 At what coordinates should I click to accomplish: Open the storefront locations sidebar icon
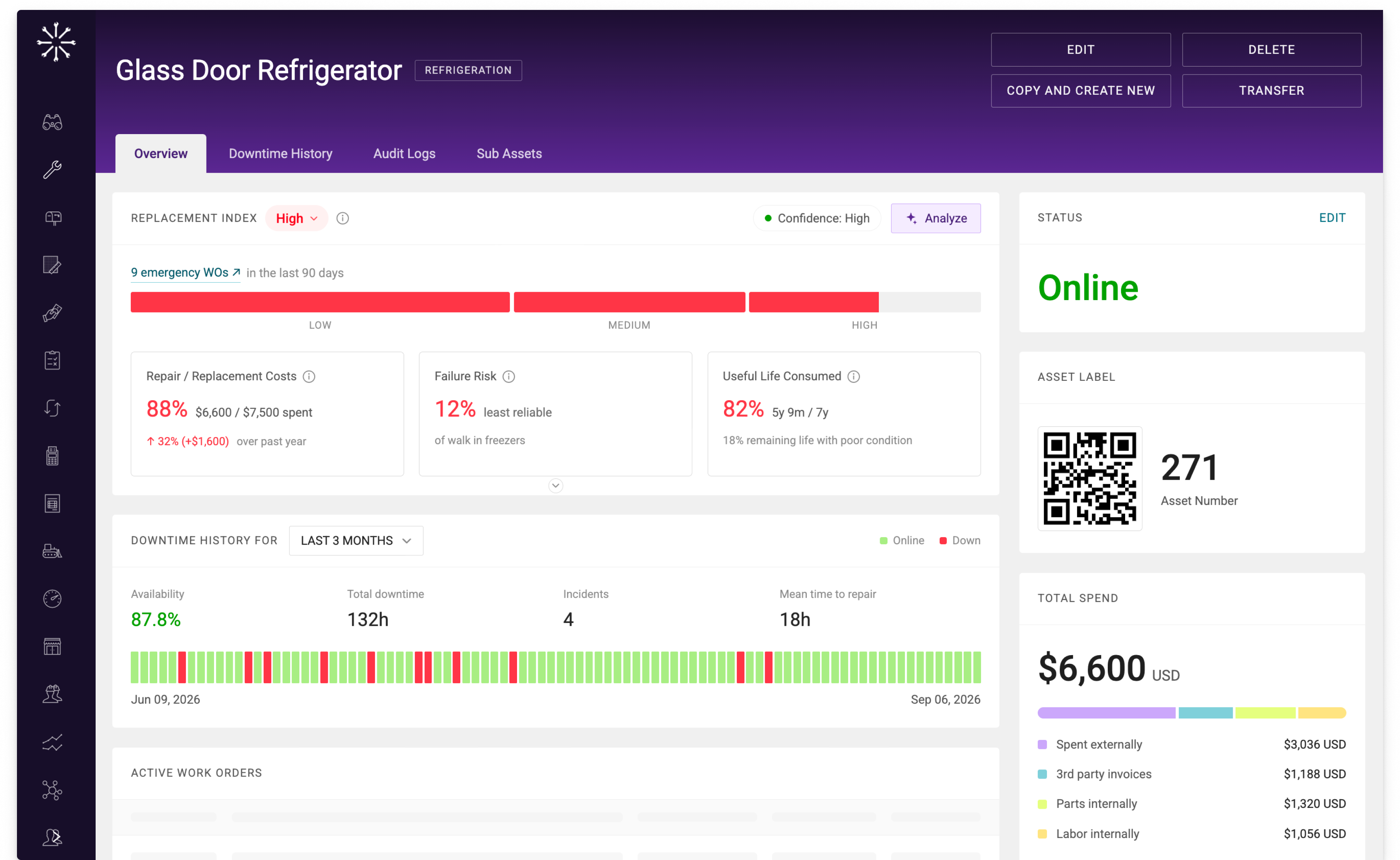(x=52, y=646)
